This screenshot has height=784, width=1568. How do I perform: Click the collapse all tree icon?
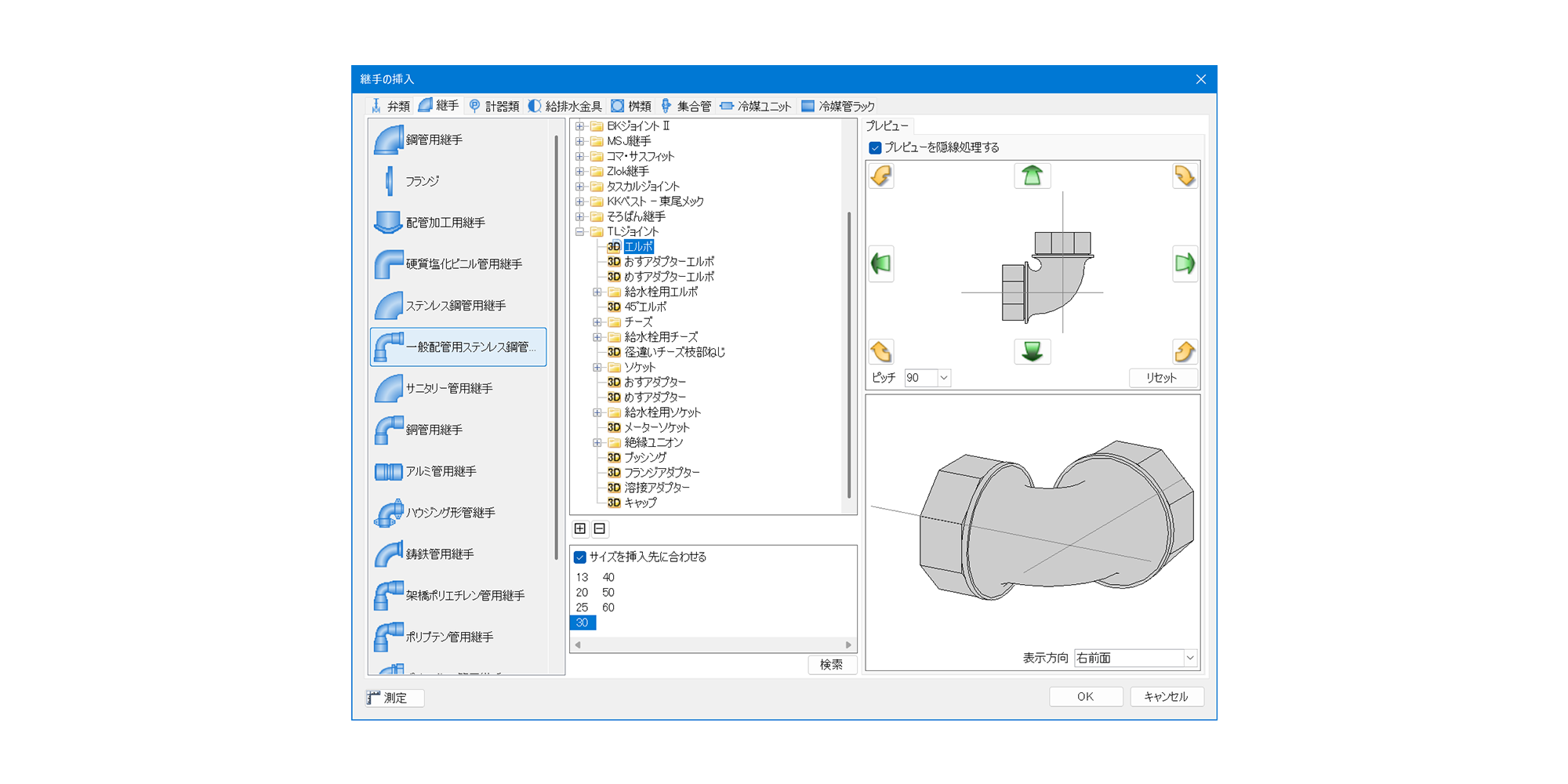click(x=600, y=528)
